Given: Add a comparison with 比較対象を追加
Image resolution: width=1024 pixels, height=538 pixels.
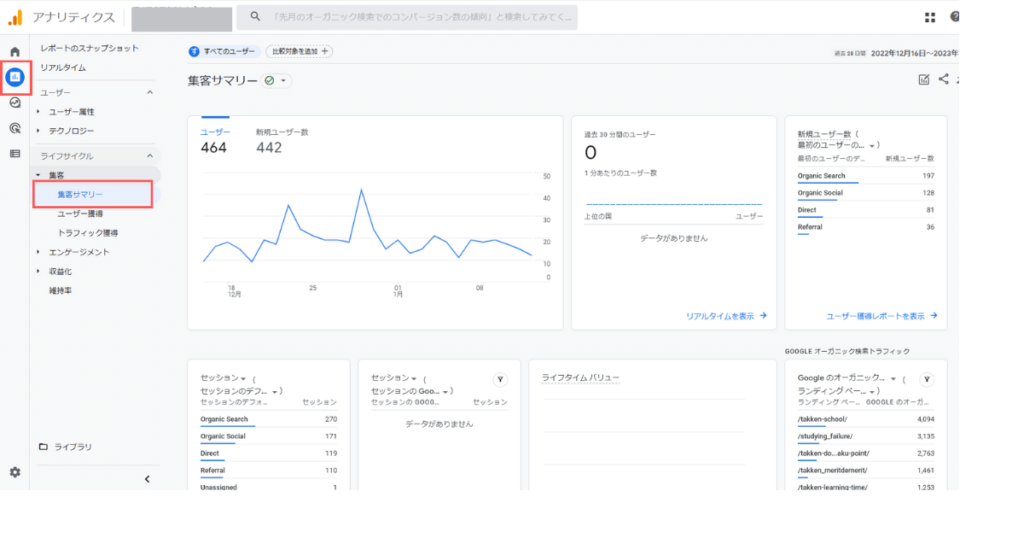Looking at the screenshot, I should point(299,51).
